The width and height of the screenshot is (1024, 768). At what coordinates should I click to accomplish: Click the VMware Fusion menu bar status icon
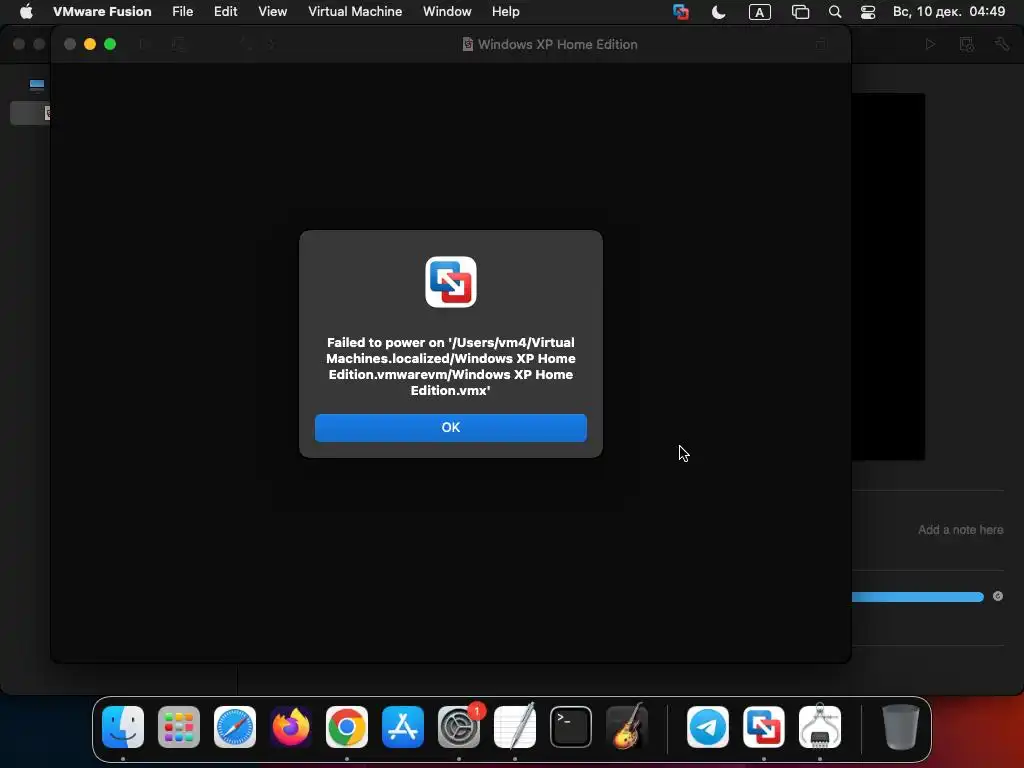coord(680,12)
